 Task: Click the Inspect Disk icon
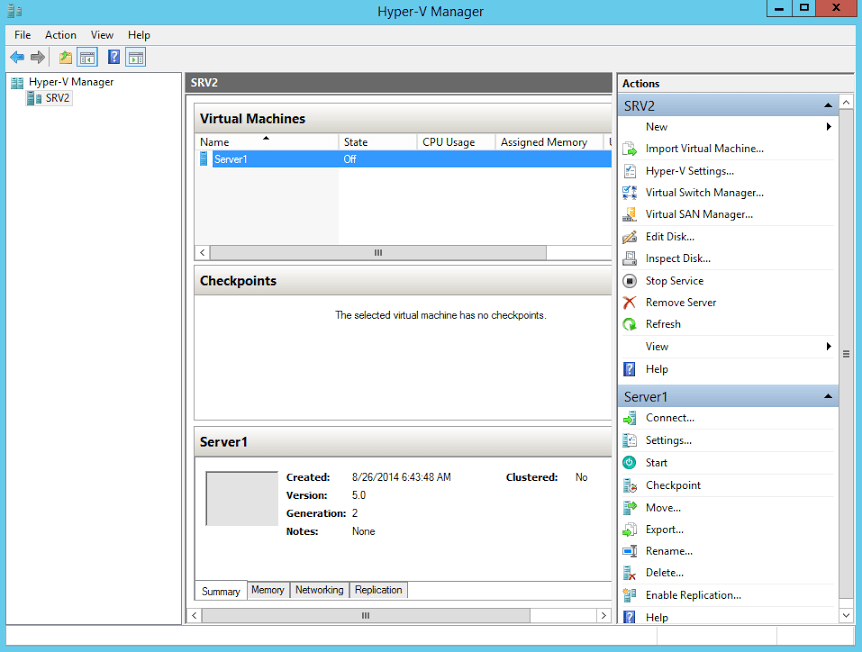click(x=629, y=258)
